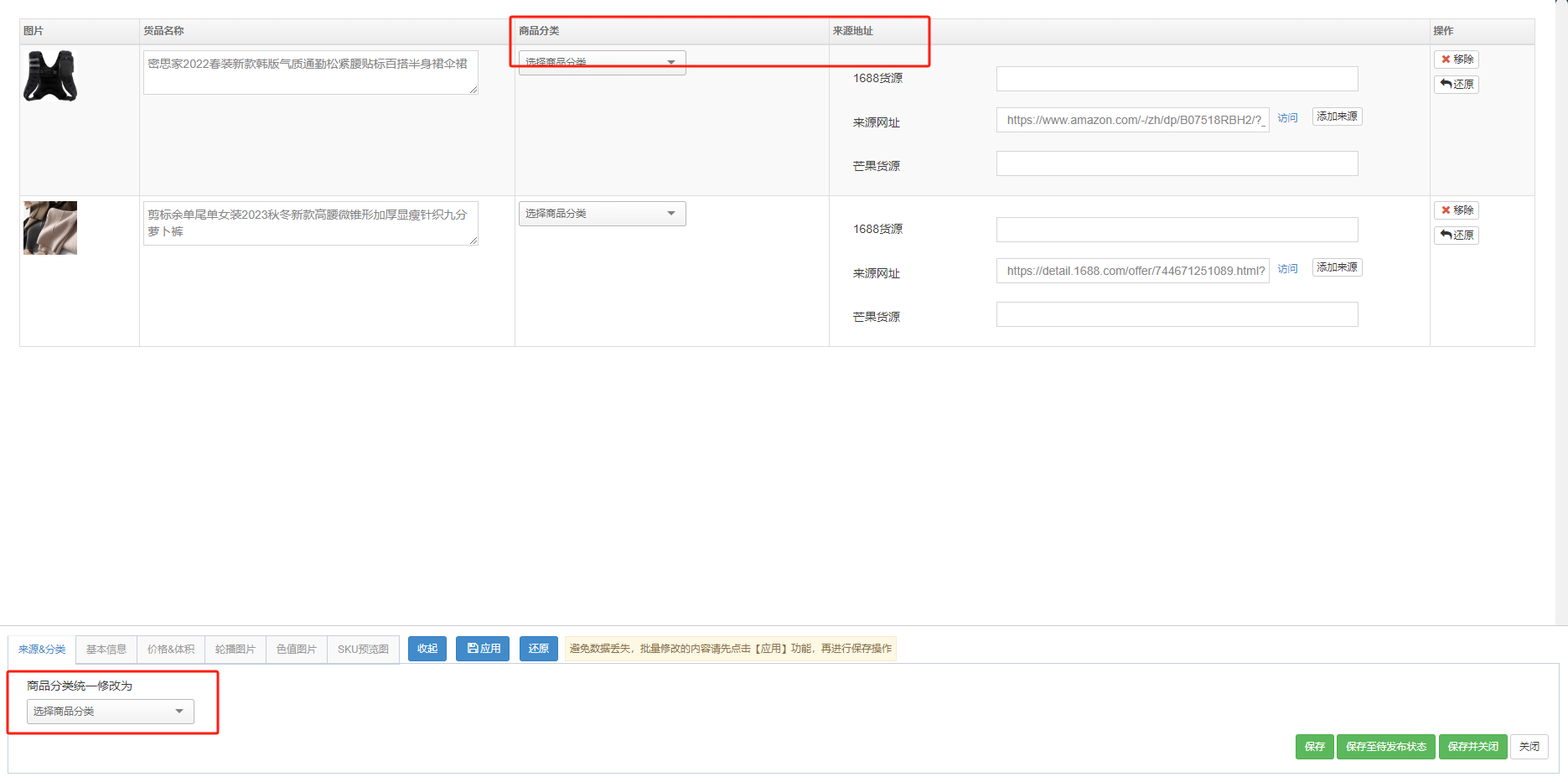Image resolution: width=1568 pixels, height=782 pixels.
Task: Click the green 保存并关闭 button
Action: (1472, 747)
